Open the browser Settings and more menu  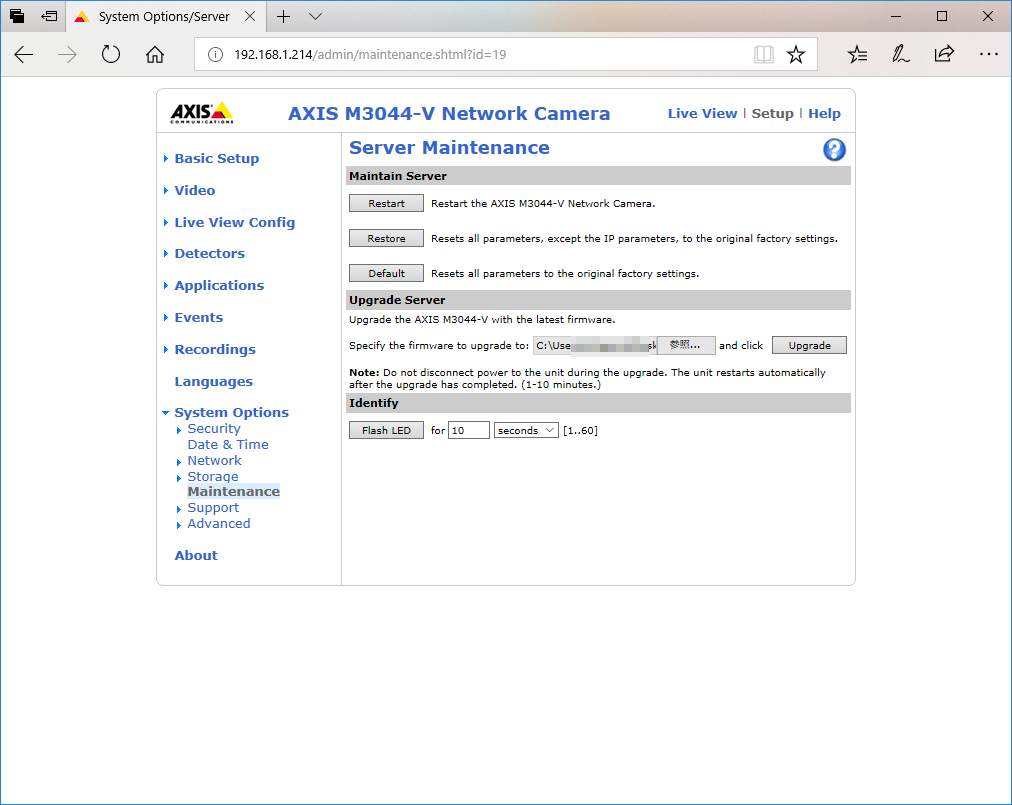(989, 54)
